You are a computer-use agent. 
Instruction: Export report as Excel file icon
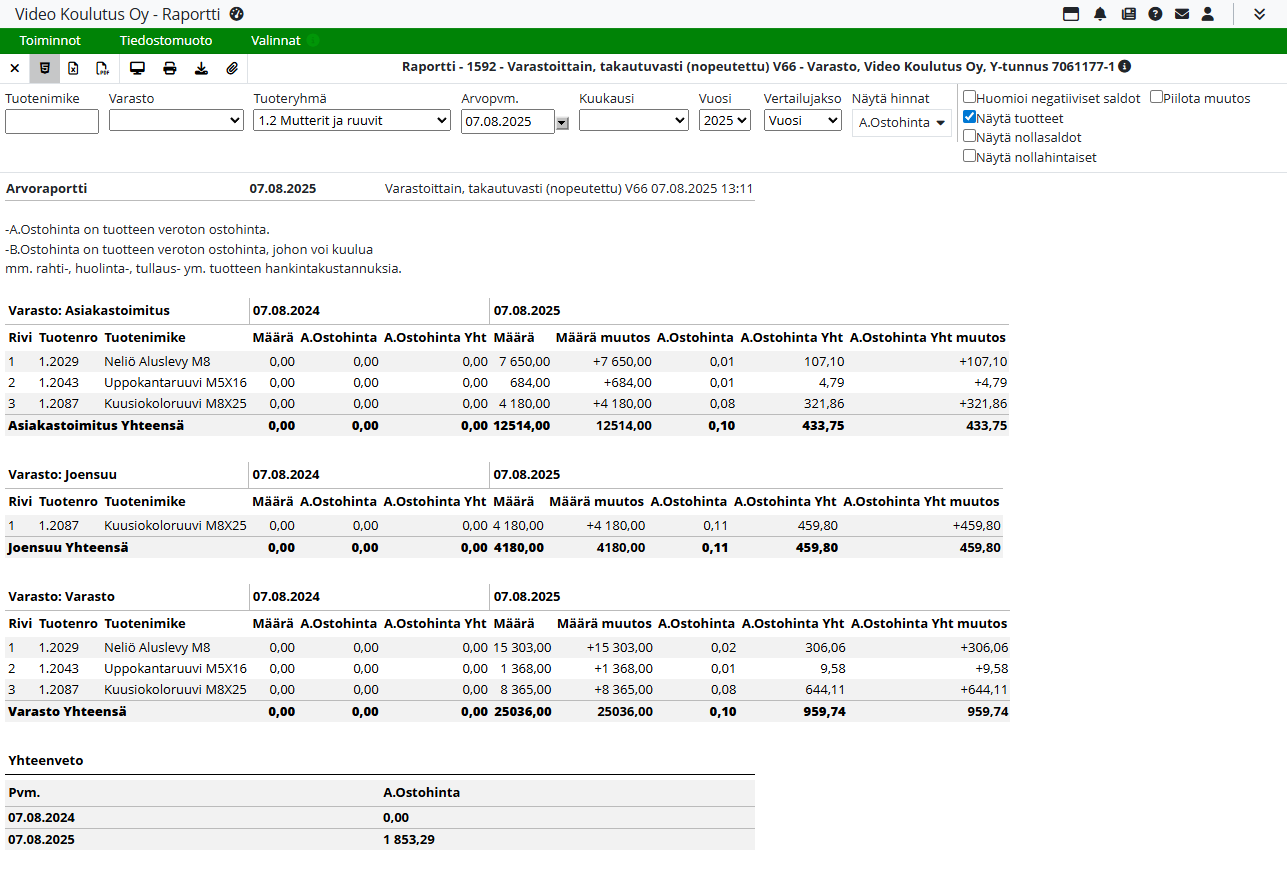coord(73,69)
